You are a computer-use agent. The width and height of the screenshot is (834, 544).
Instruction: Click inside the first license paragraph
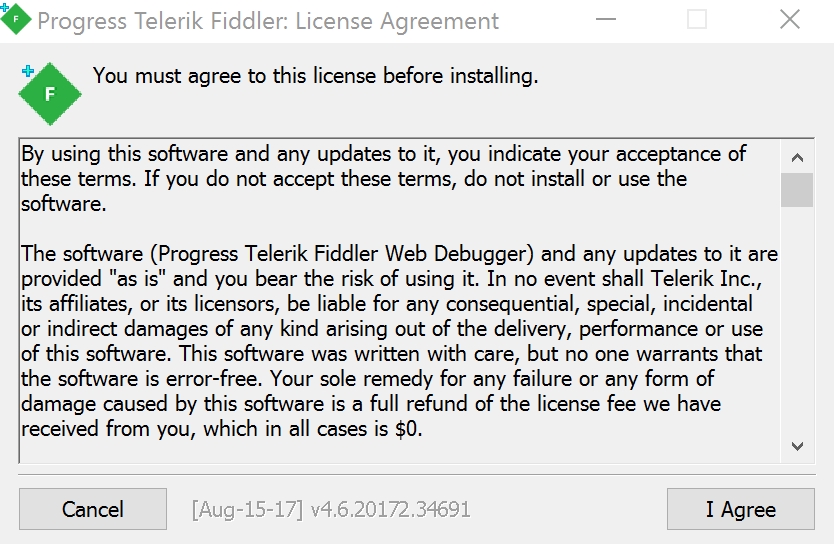(x=380, y=178)
